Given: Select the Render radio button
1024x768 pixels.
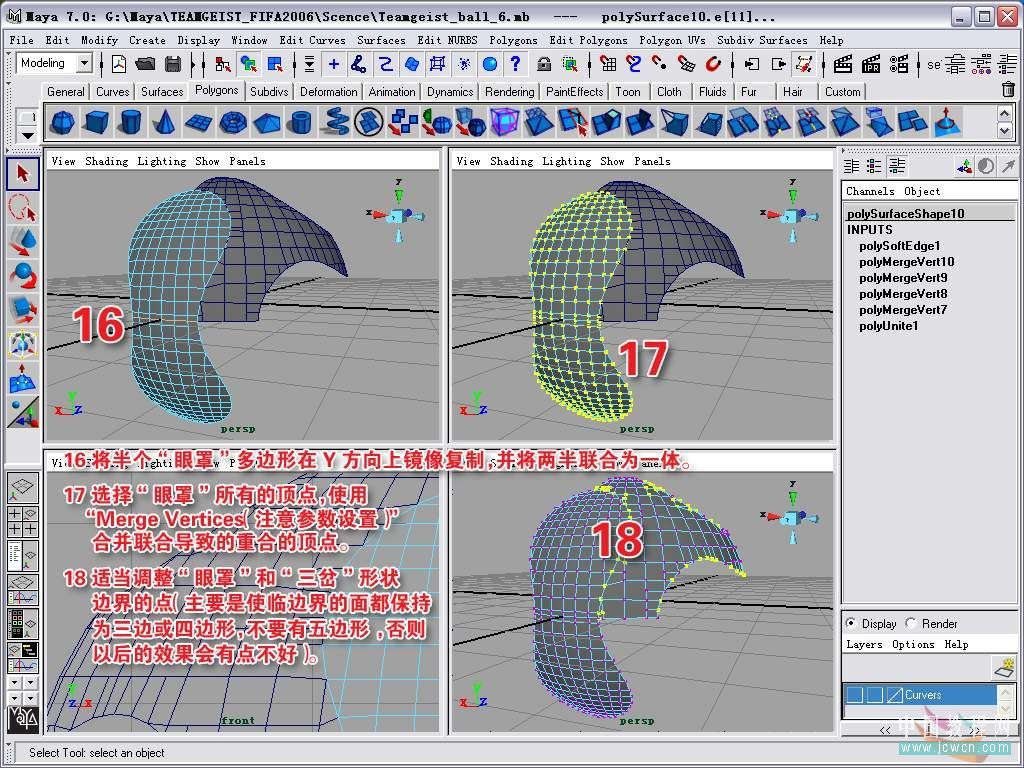Looking at the screenshot, I should [911, 623].
